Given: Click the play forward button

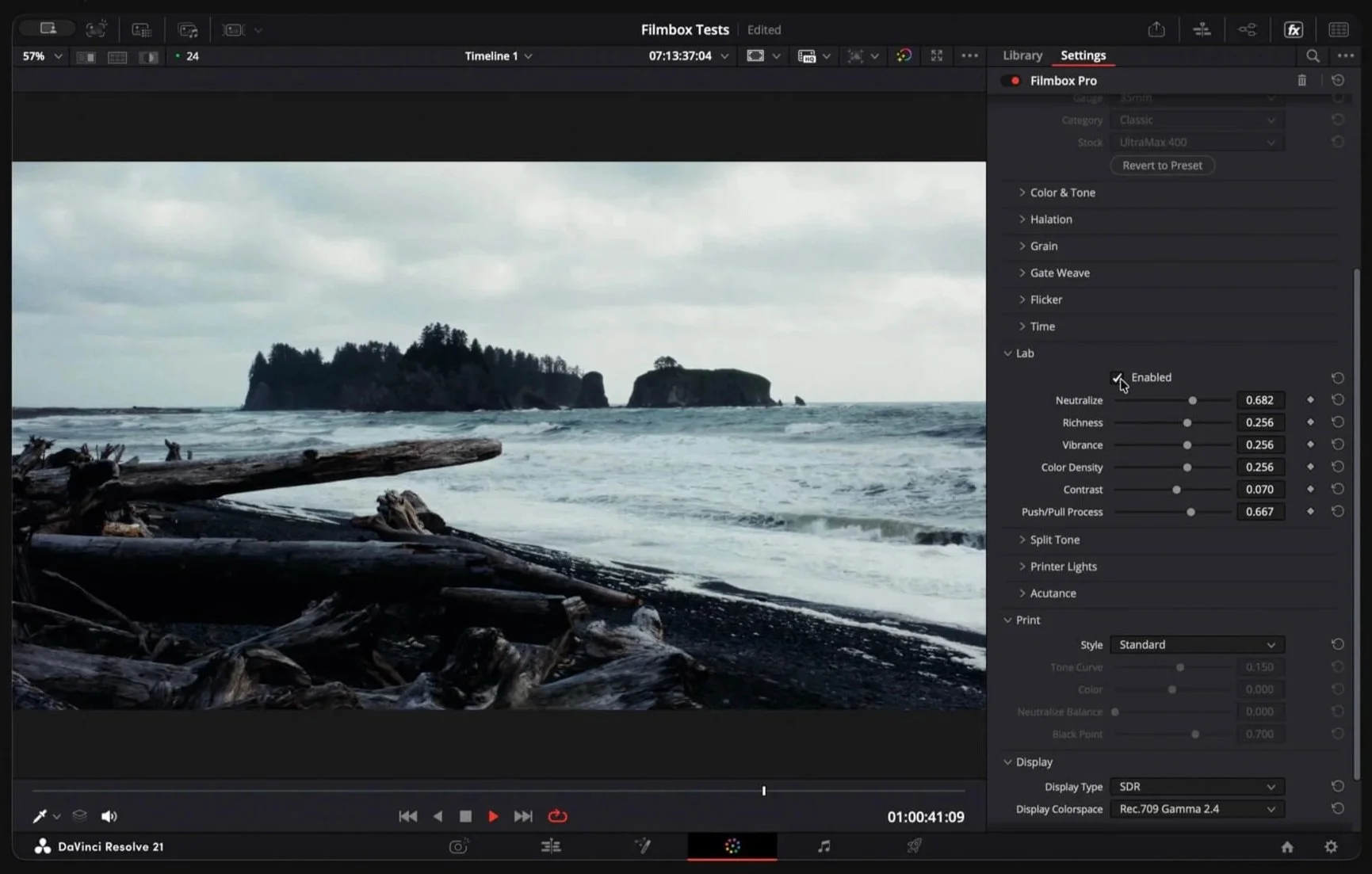Looking at the screenshot, I should 493,816.
